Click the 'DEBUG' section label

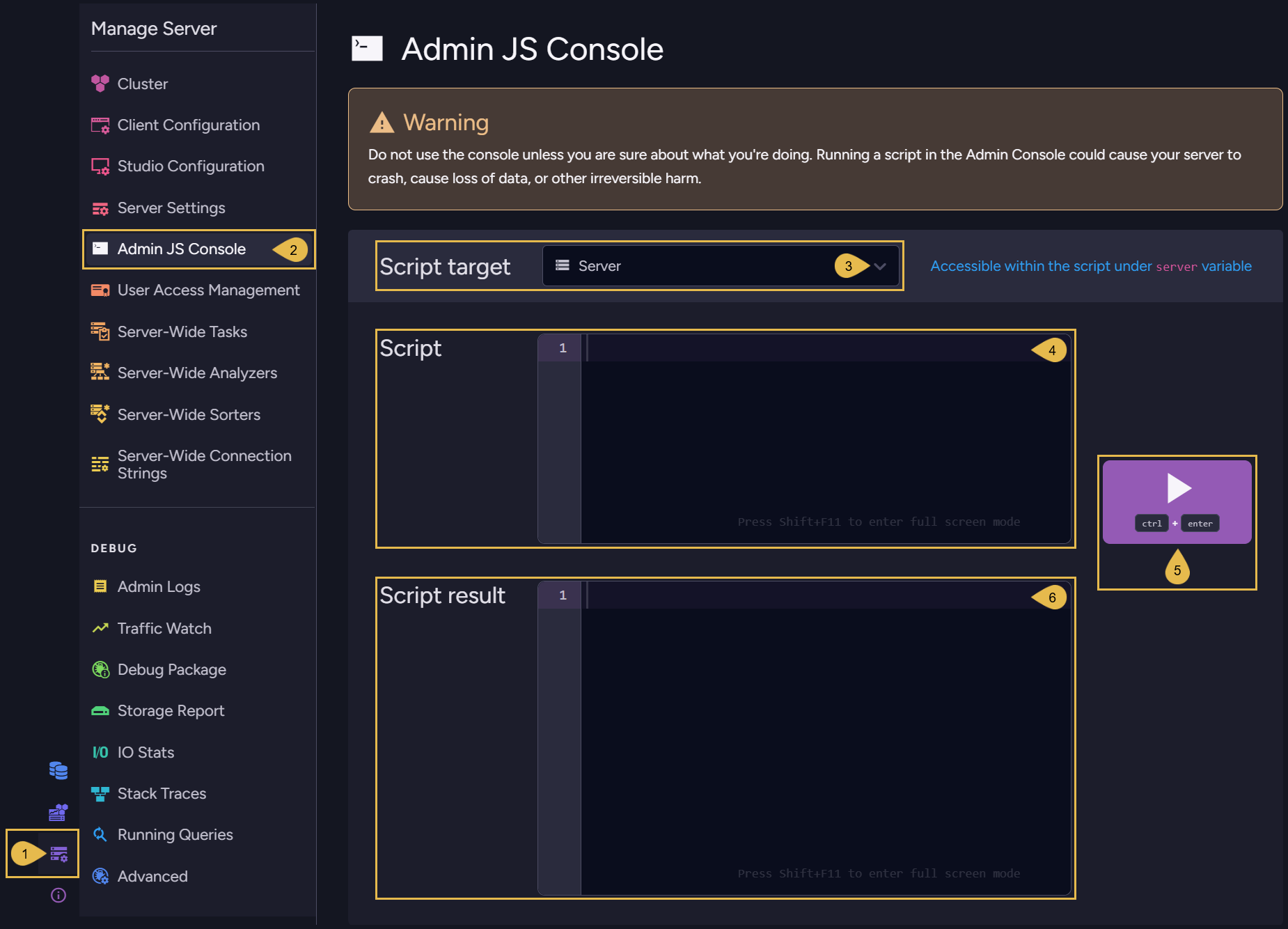(114, 548)
